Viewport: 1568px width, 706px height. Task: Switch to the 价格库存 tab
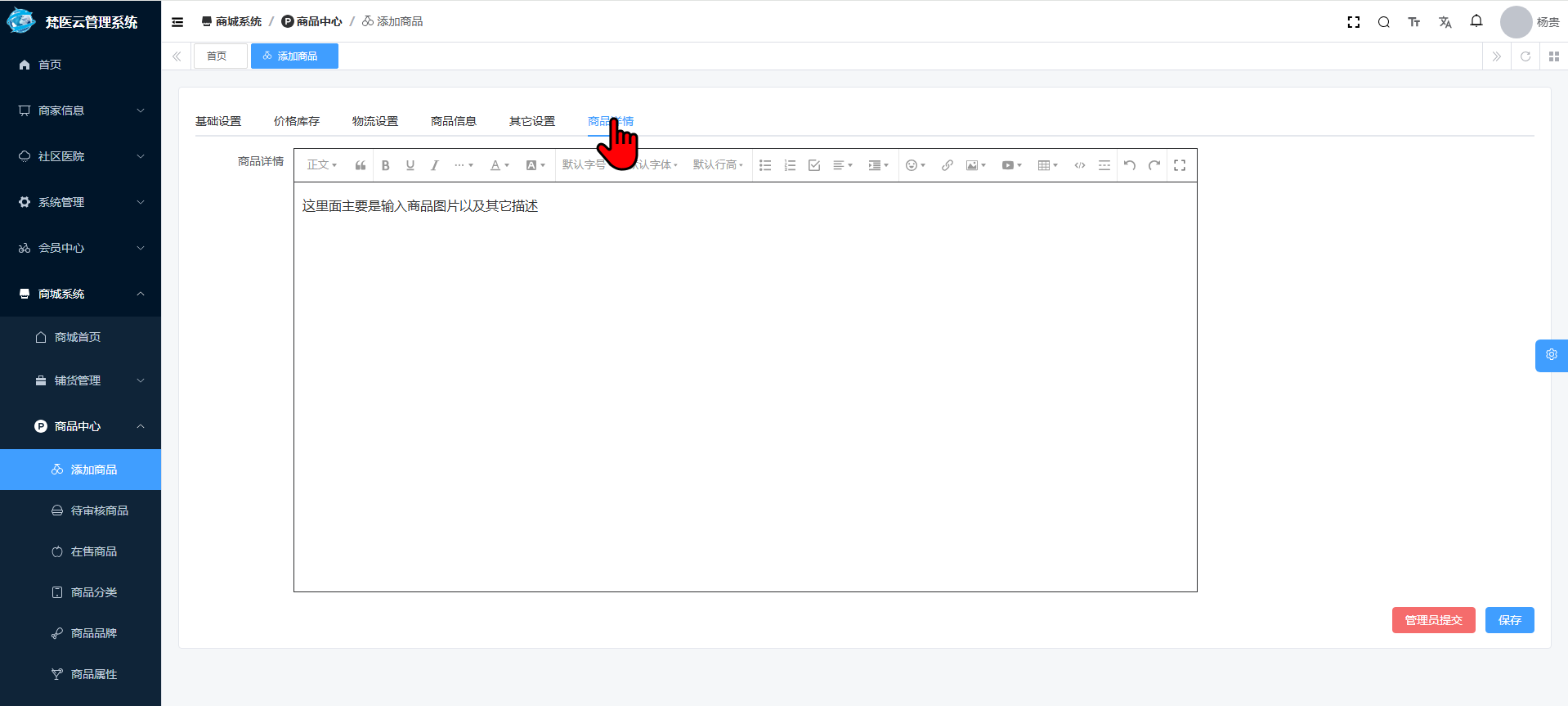point(296,121)
